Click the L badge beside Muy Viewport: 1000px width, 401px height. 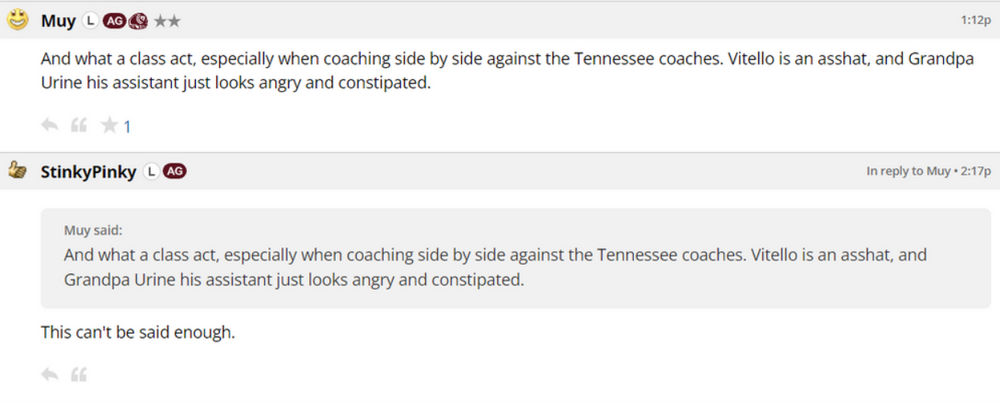[x=90, y=20]
